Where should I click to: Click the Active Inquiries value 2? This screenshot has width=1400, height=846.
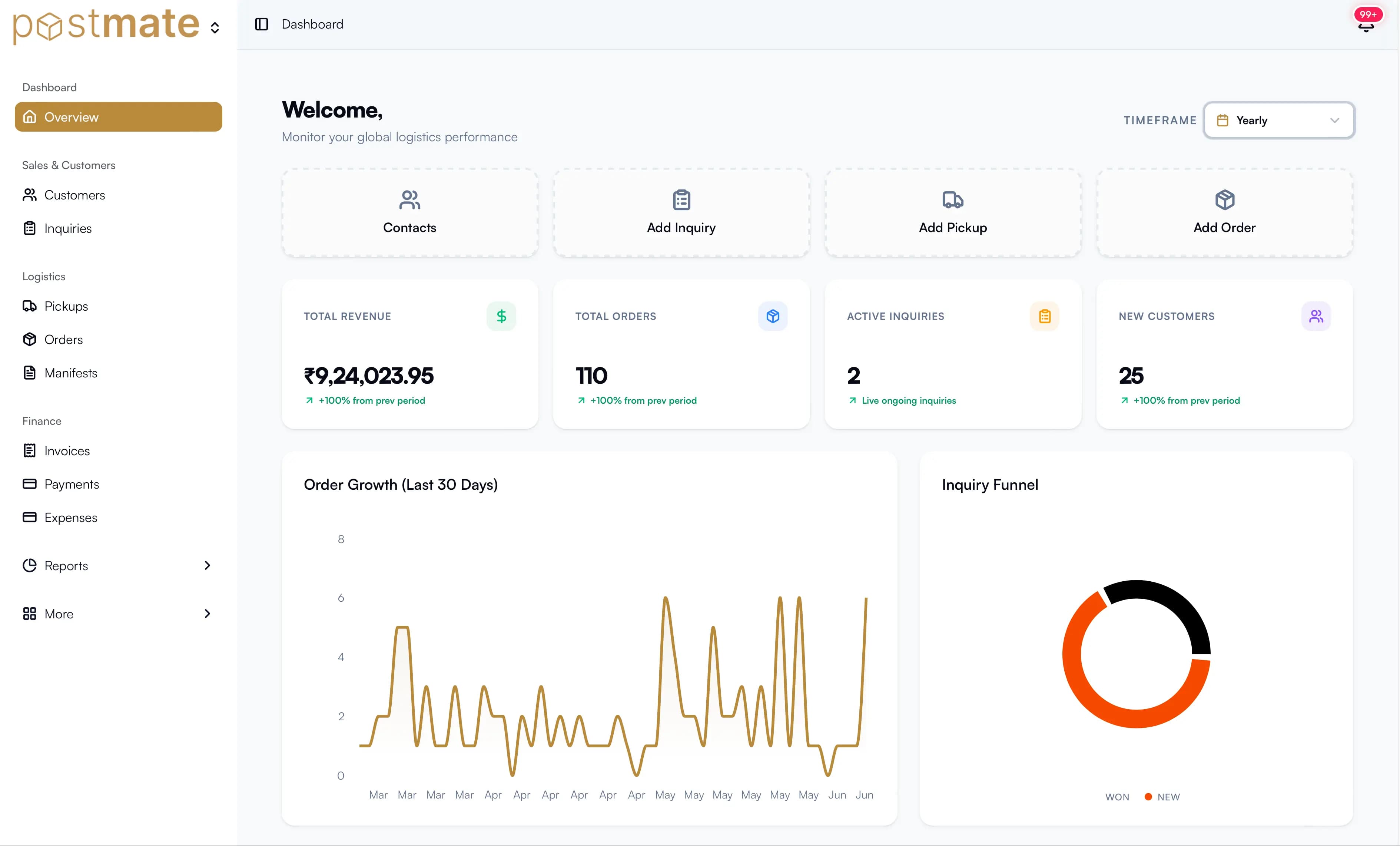coord(853,375)
